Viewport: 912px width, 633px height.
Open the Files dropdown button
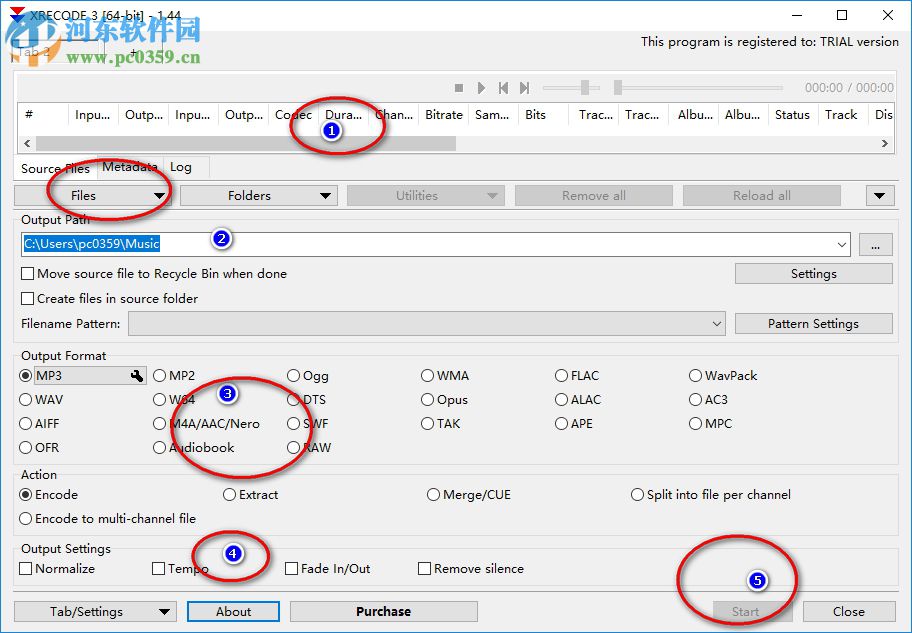(x=92, y=195)
